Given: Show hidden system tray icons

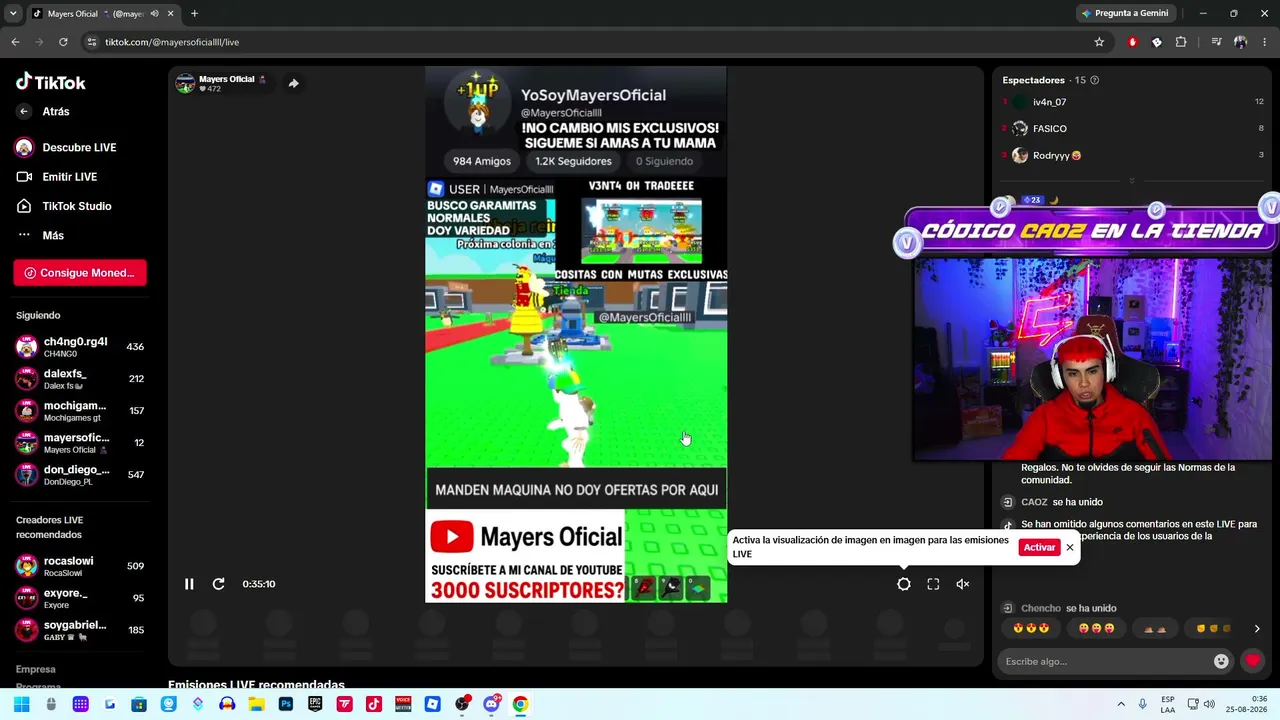Looking at the screenshot, I should click(1120, 704).
